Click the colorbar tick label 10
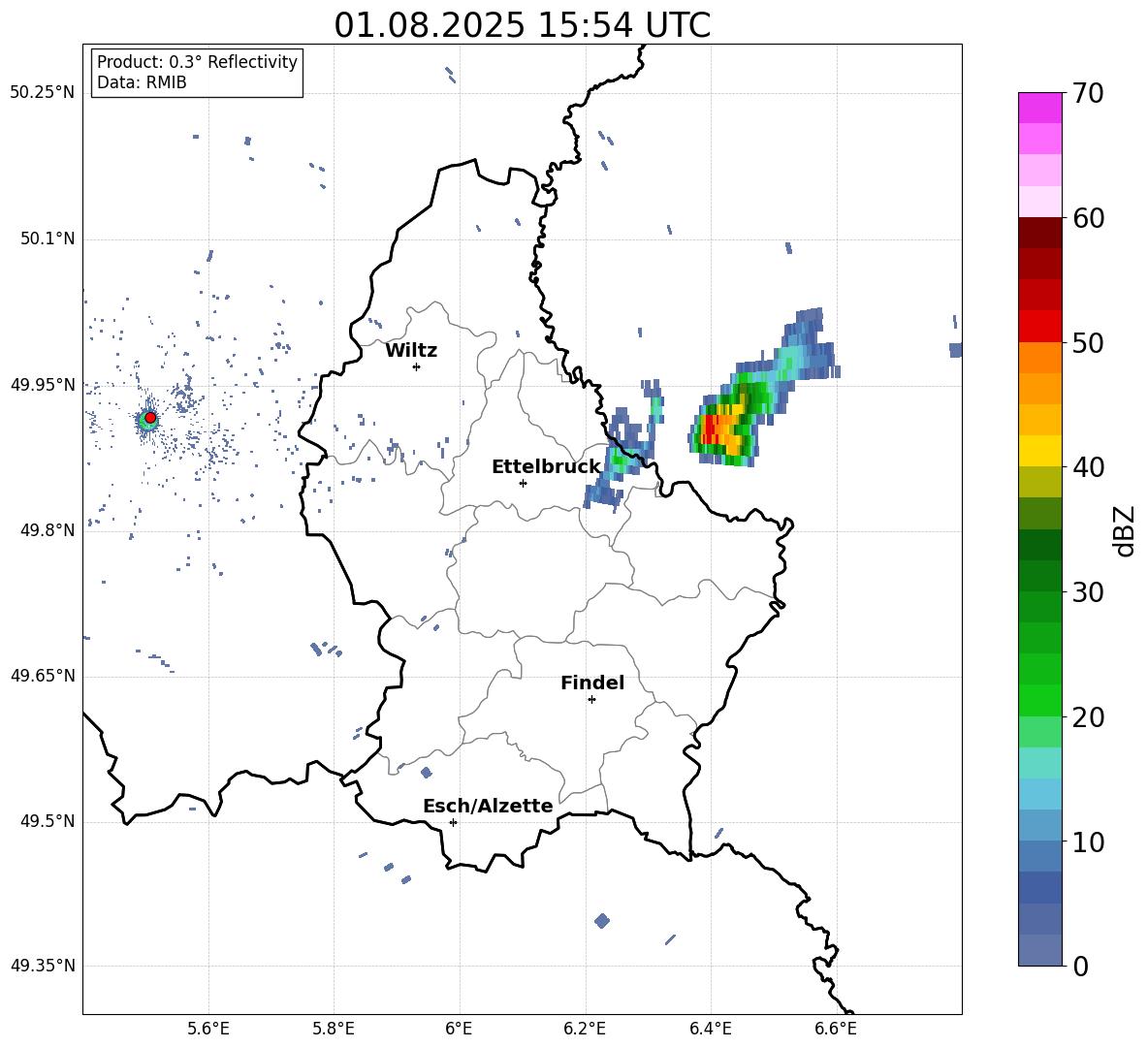1148x1048 pixels. (1088, 842)
